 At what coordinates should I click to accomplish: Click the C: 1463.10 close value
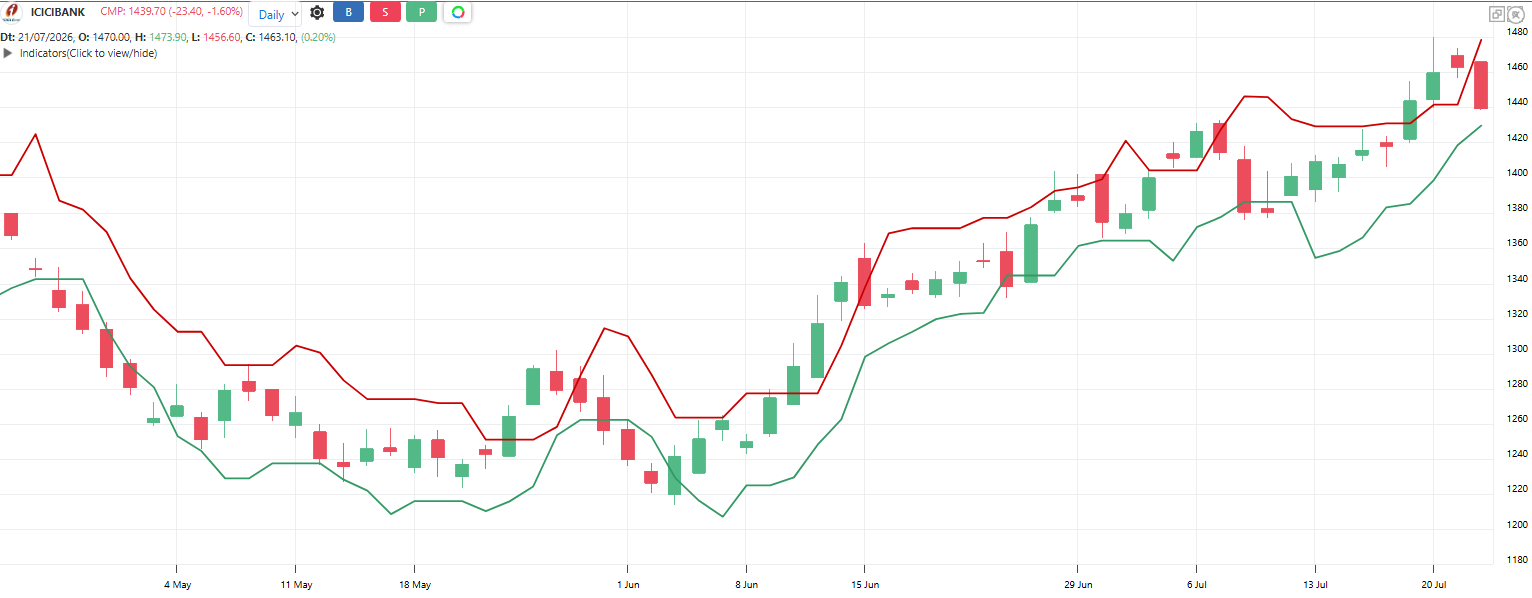(x=271, y=37)
